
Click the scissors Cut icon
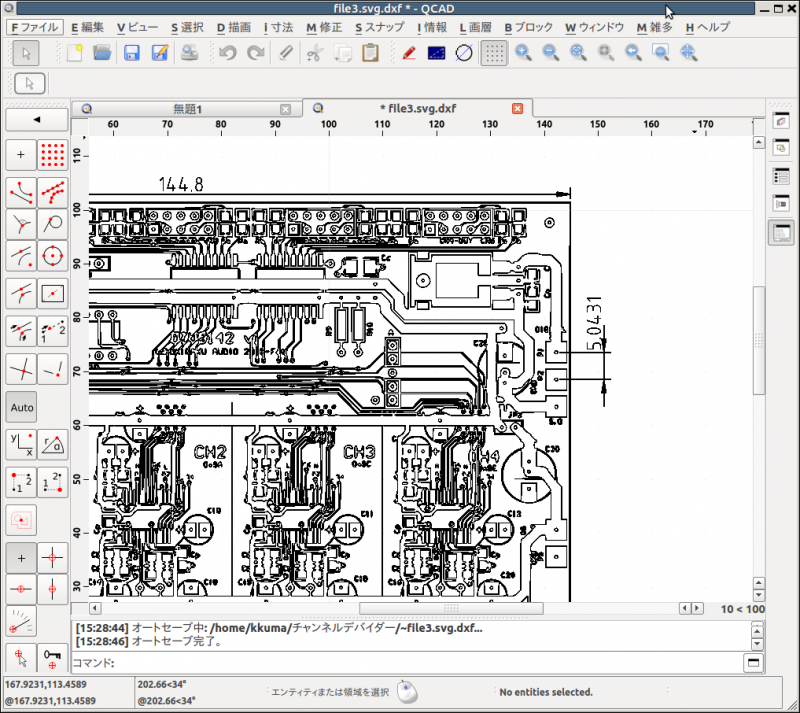pos(313,53)
